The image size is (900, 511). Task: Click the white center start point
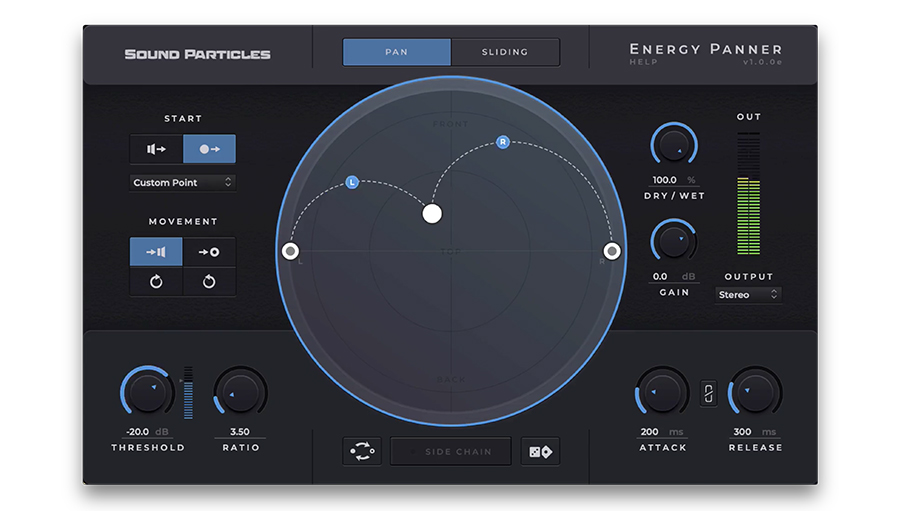432,214
